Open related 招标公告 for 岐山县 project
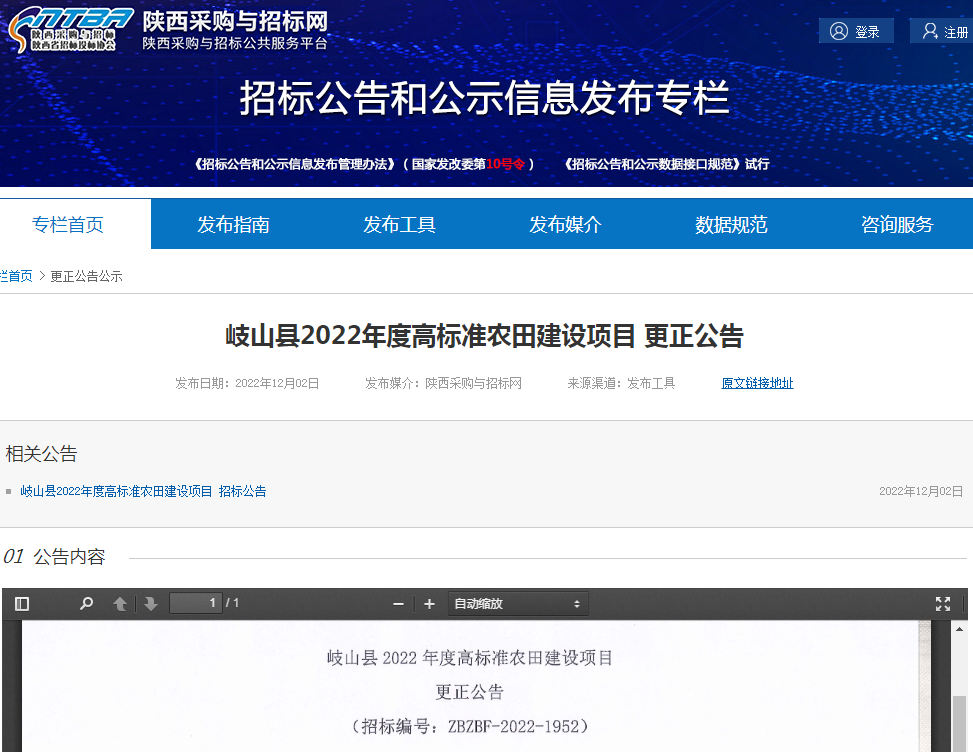 coord(143,491)
